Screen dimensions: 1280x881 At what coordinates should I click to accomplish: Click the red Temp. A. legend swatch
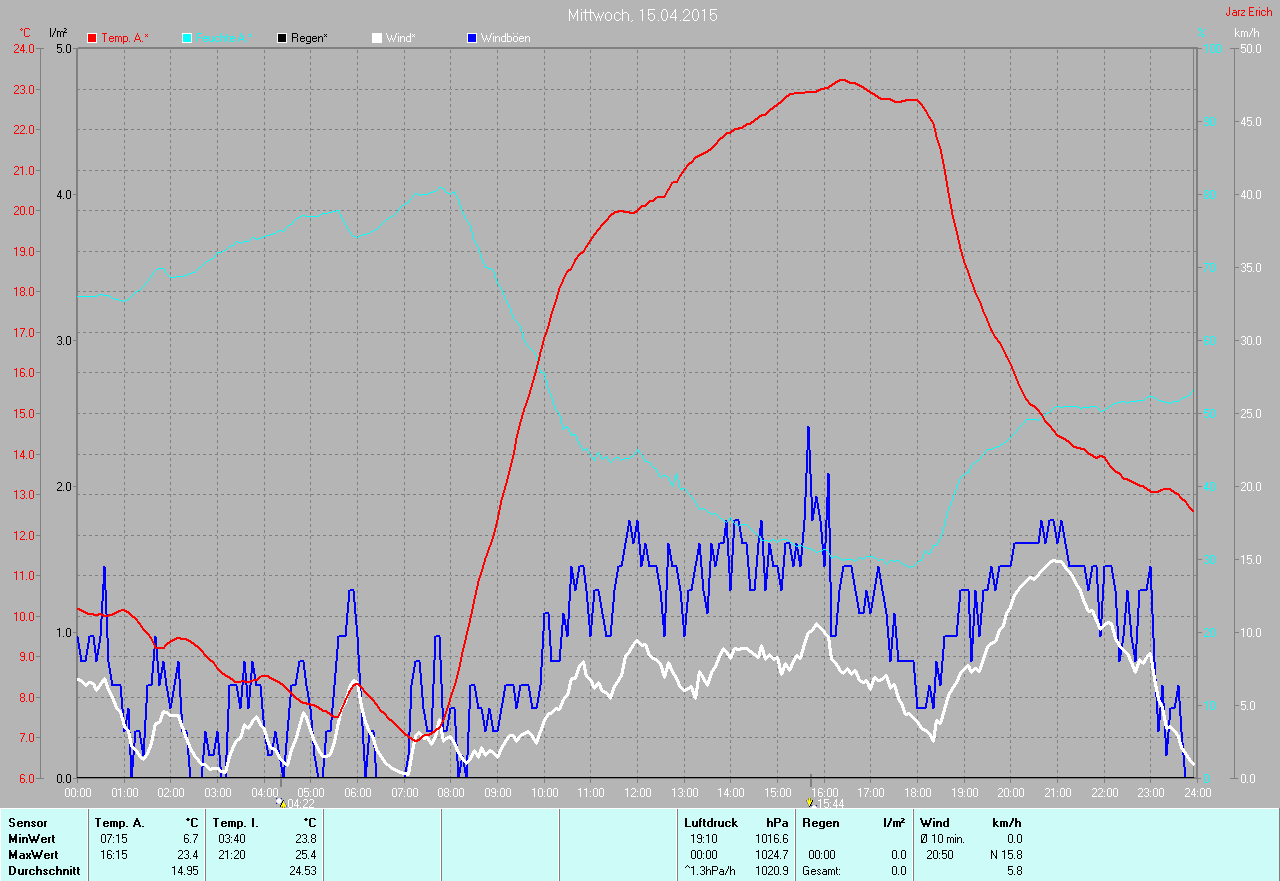pyautogui.click(x=93, y=38)
